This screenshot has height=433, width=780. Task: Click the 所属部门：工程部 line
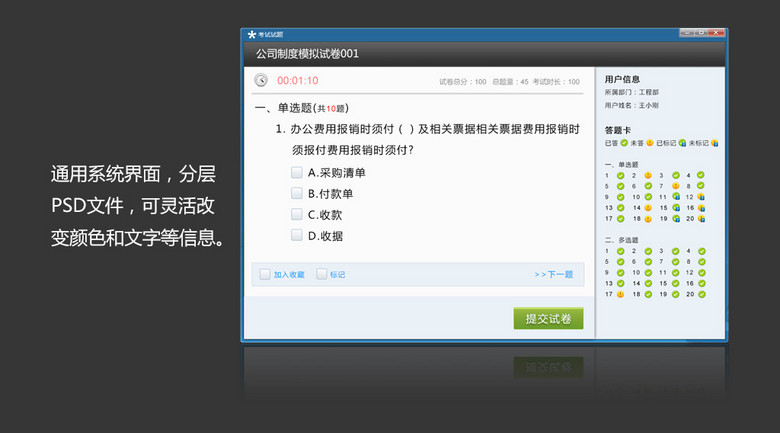[x=632, y=93]
